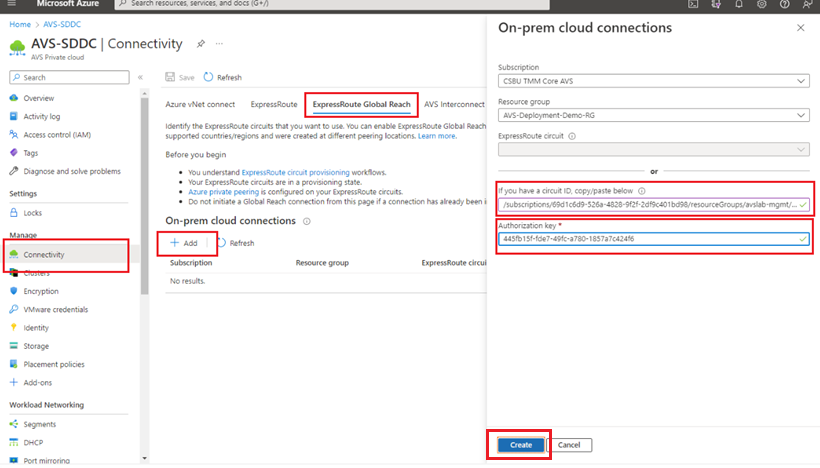This screenshot has height=468, width=820.
Task: Click Add under On-prem cloud connections
Action: (184, 243)
